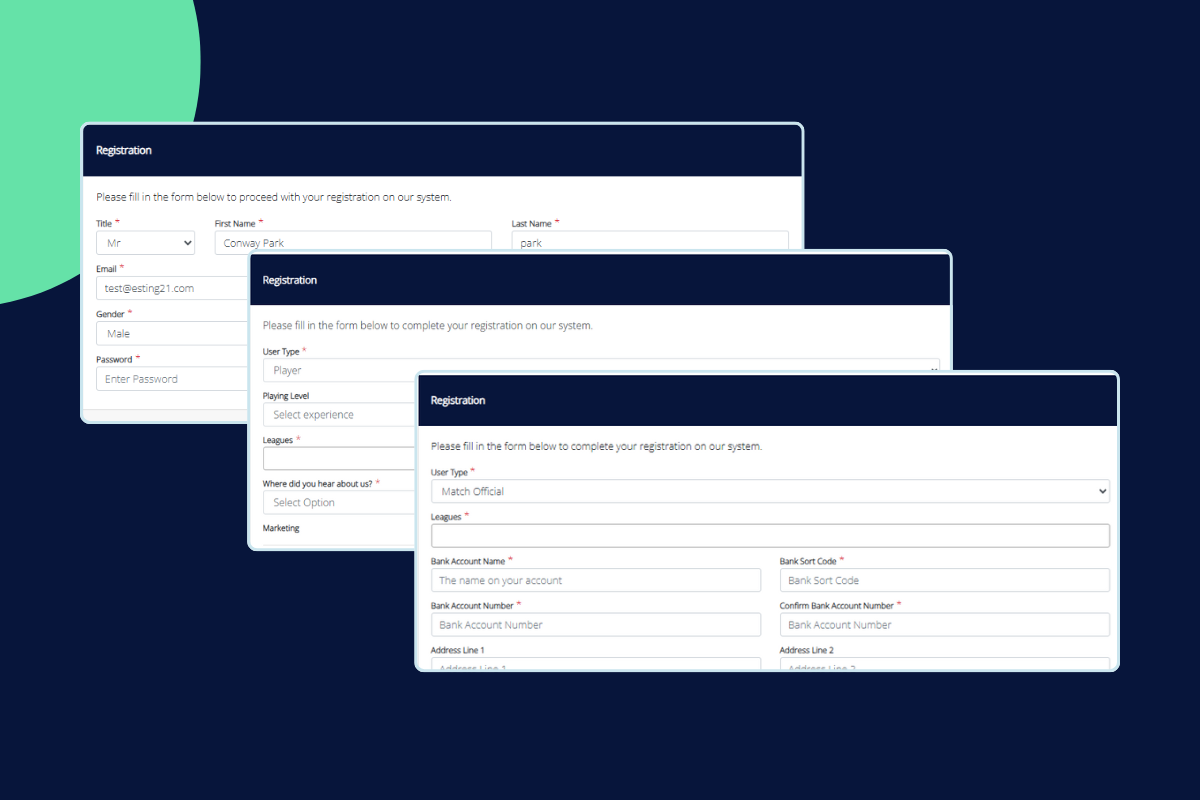Open the User Type dropdown showing Player
The height and width of the screenshot is (800, 1200).
[601, 369]
